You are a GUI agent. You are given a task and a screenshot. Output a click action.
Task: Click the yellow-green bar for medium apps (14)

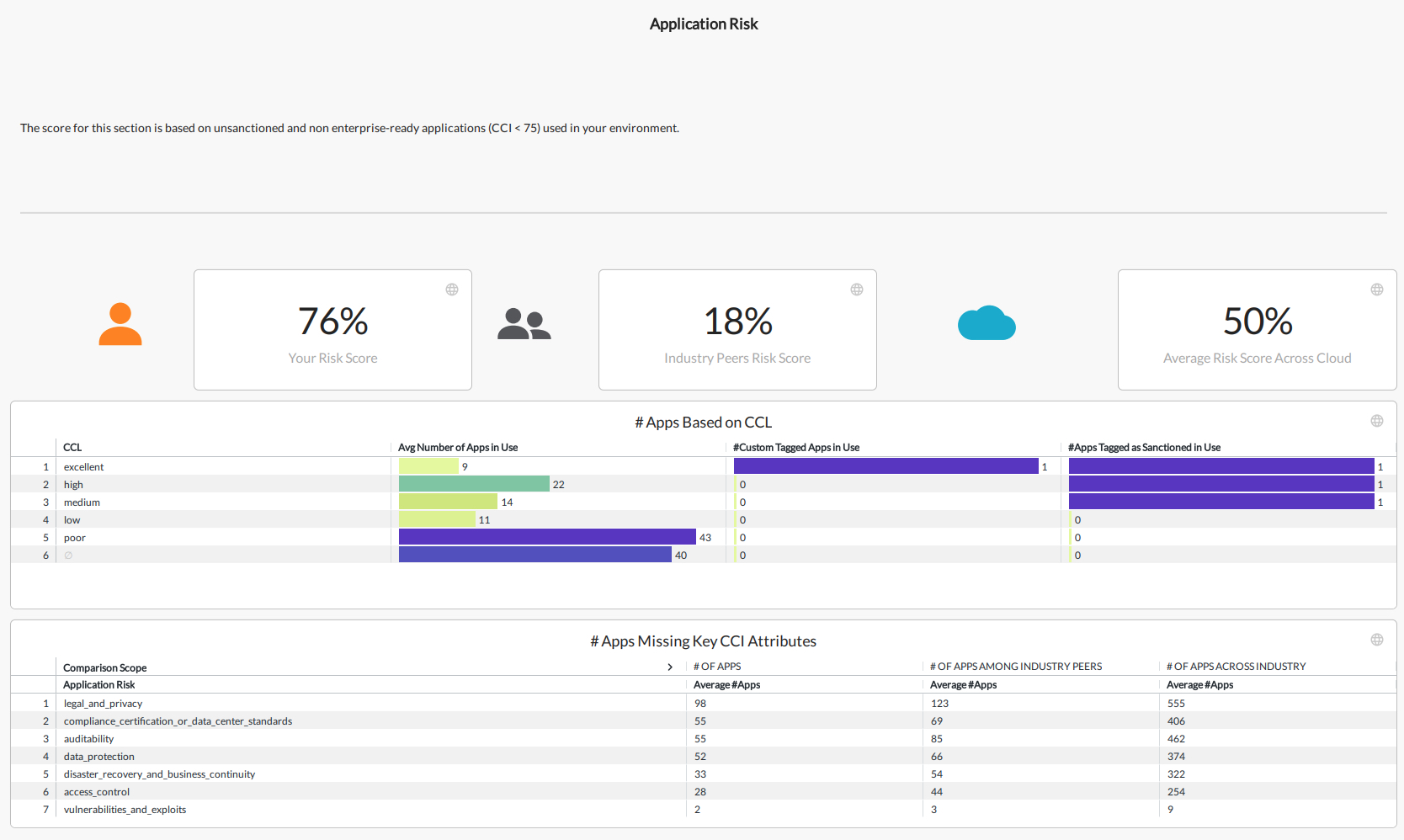click(448, 502)
